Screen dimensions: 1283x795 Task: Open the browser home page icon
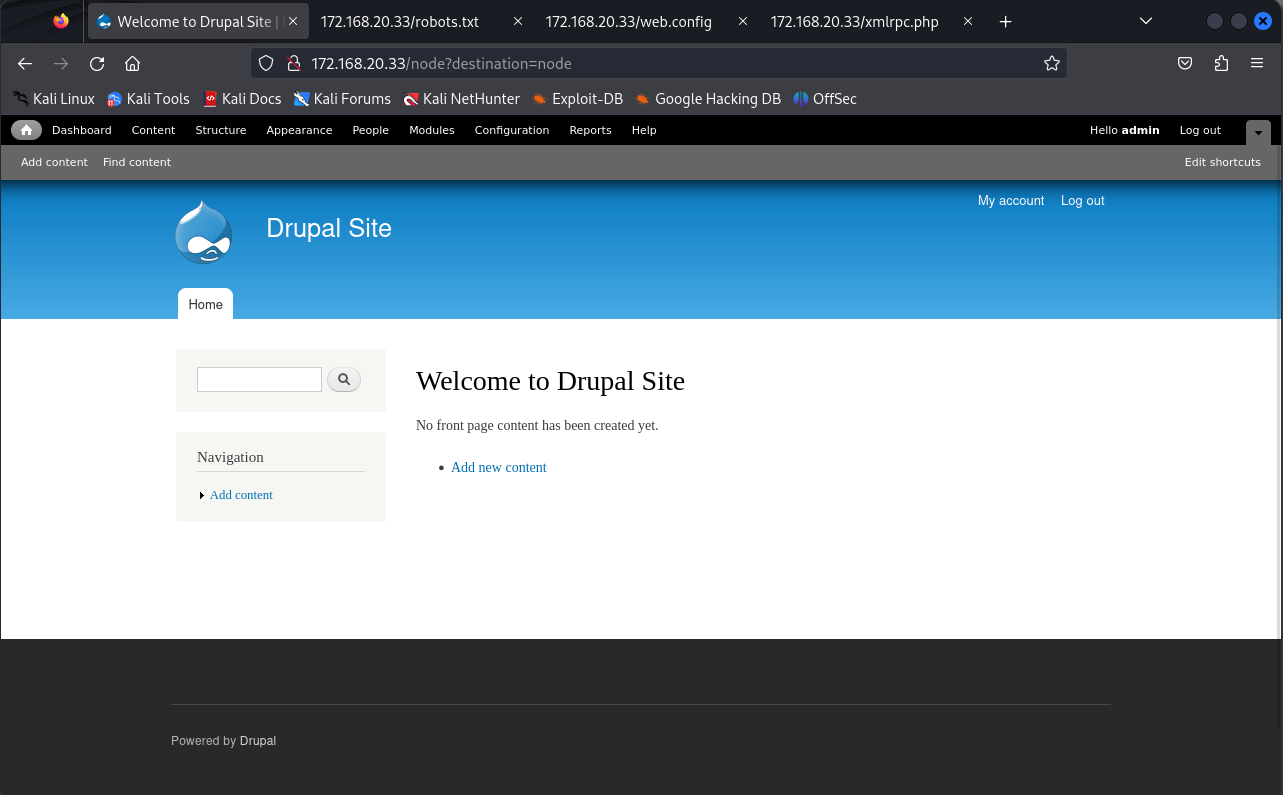[x=132, y=63]
